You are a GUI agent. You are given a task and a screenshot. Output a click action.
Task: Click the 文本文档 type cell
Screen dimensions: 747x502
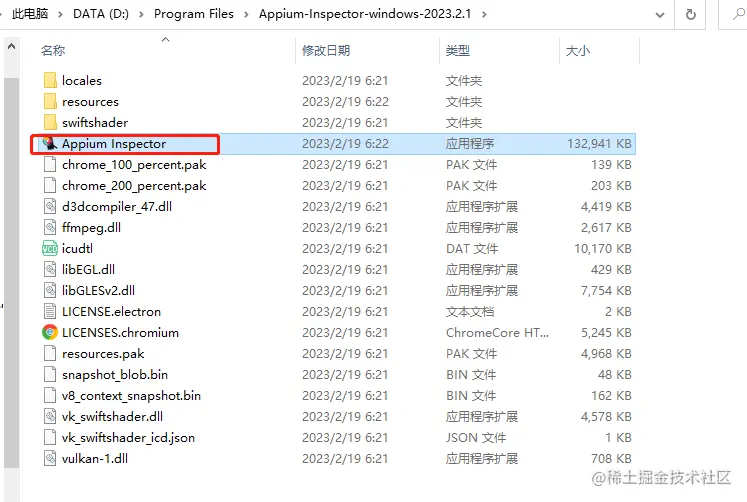pos(470,311)
